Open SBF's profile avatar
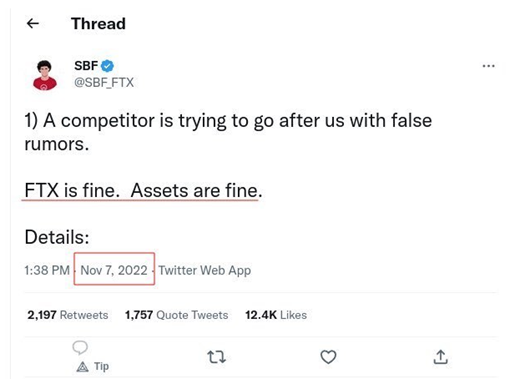530x379 pixels. click(x=45, y=75)
